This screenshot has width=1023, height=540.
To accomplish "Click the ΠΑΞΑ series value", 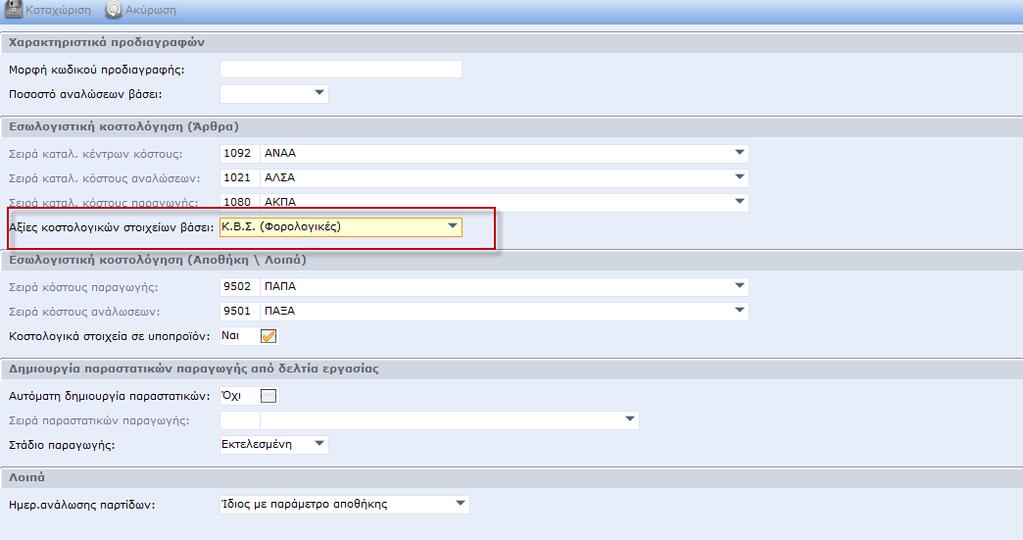I will tap(279, 310).
